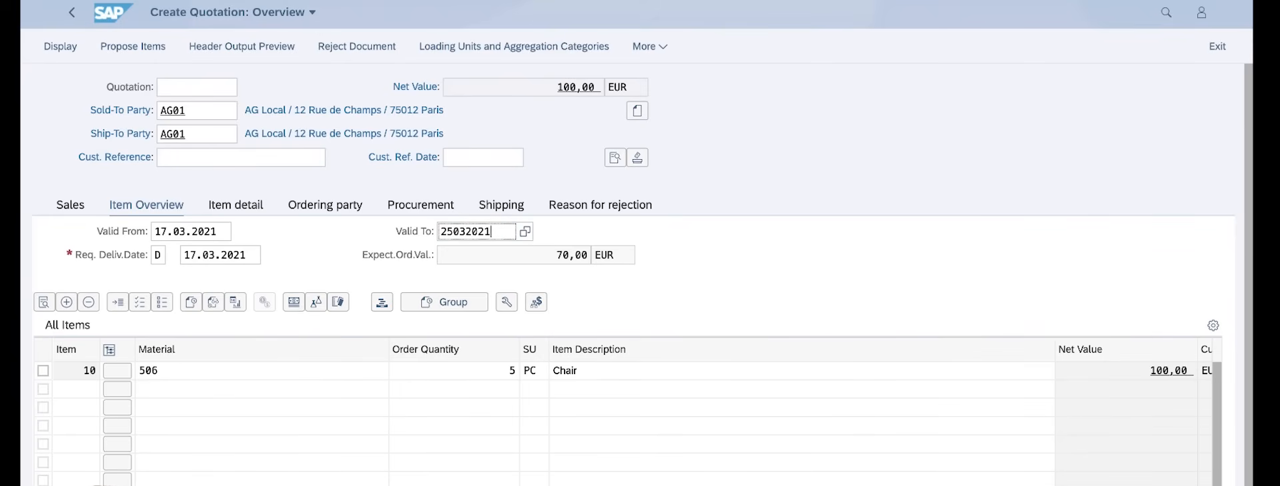
Task: Click the header output icon right of Cust. Ref. Date
Action: (637, 157)
